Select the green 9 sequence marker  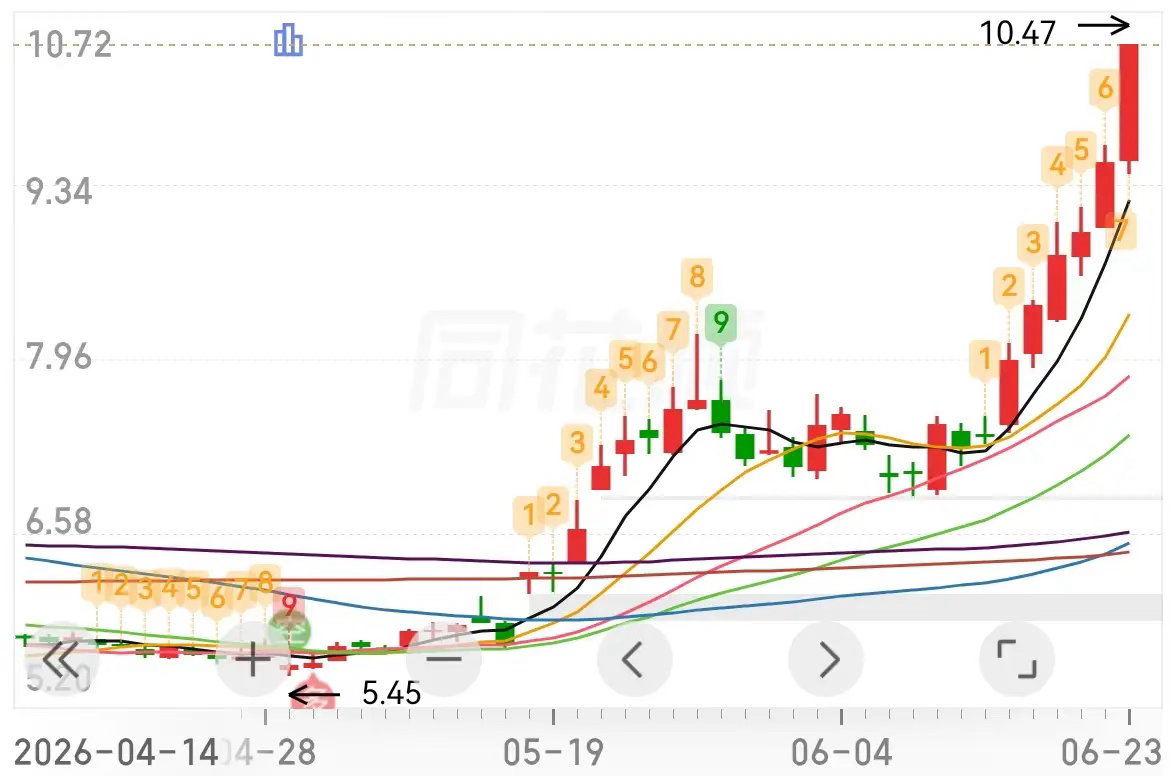point(721,323)
